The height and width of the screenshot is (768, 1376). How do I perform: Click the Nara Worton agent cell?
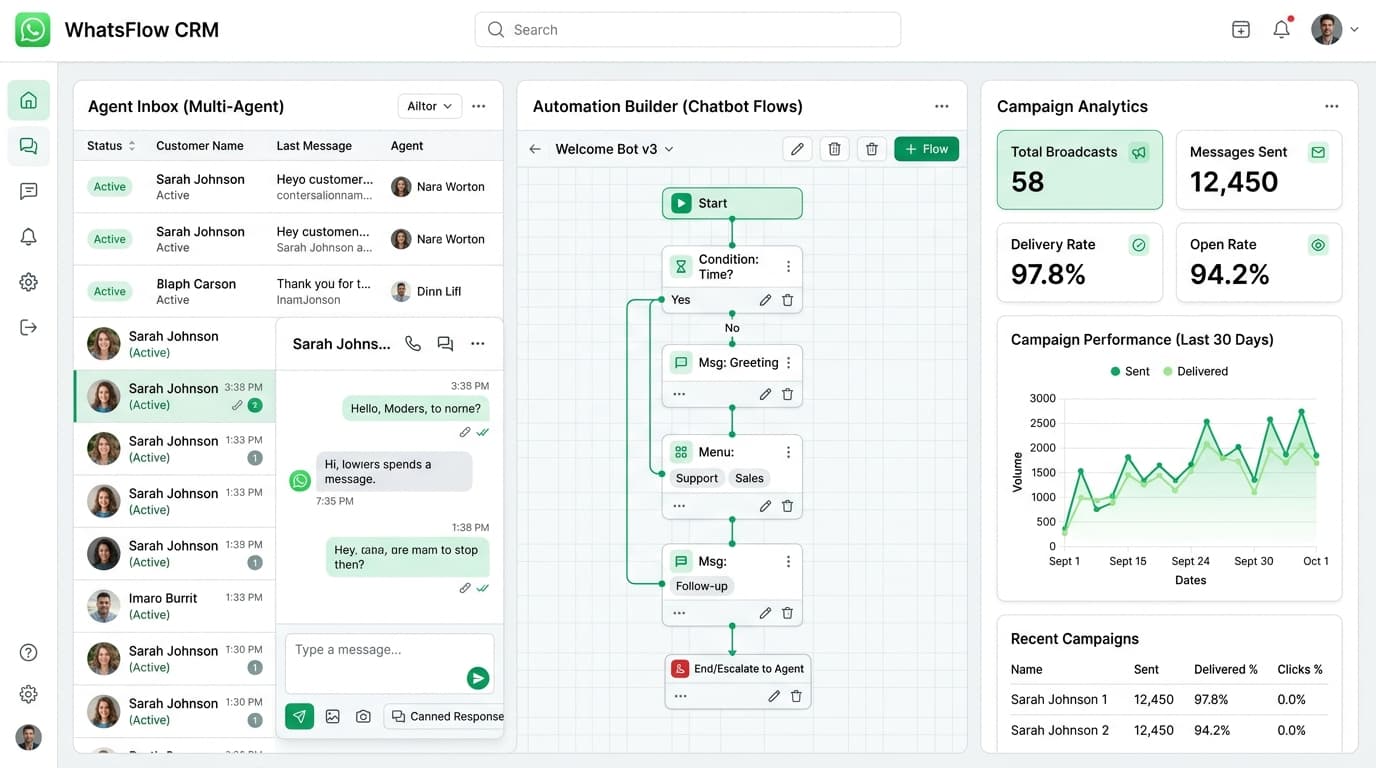coord(438,187)
